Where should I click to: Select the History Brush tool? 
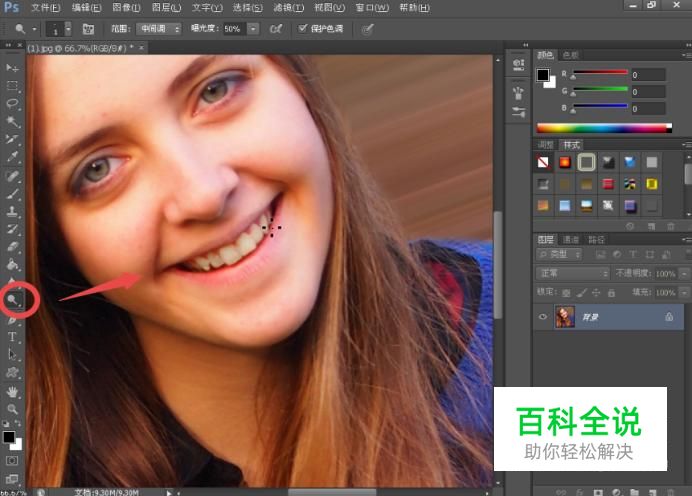point(12,229)
